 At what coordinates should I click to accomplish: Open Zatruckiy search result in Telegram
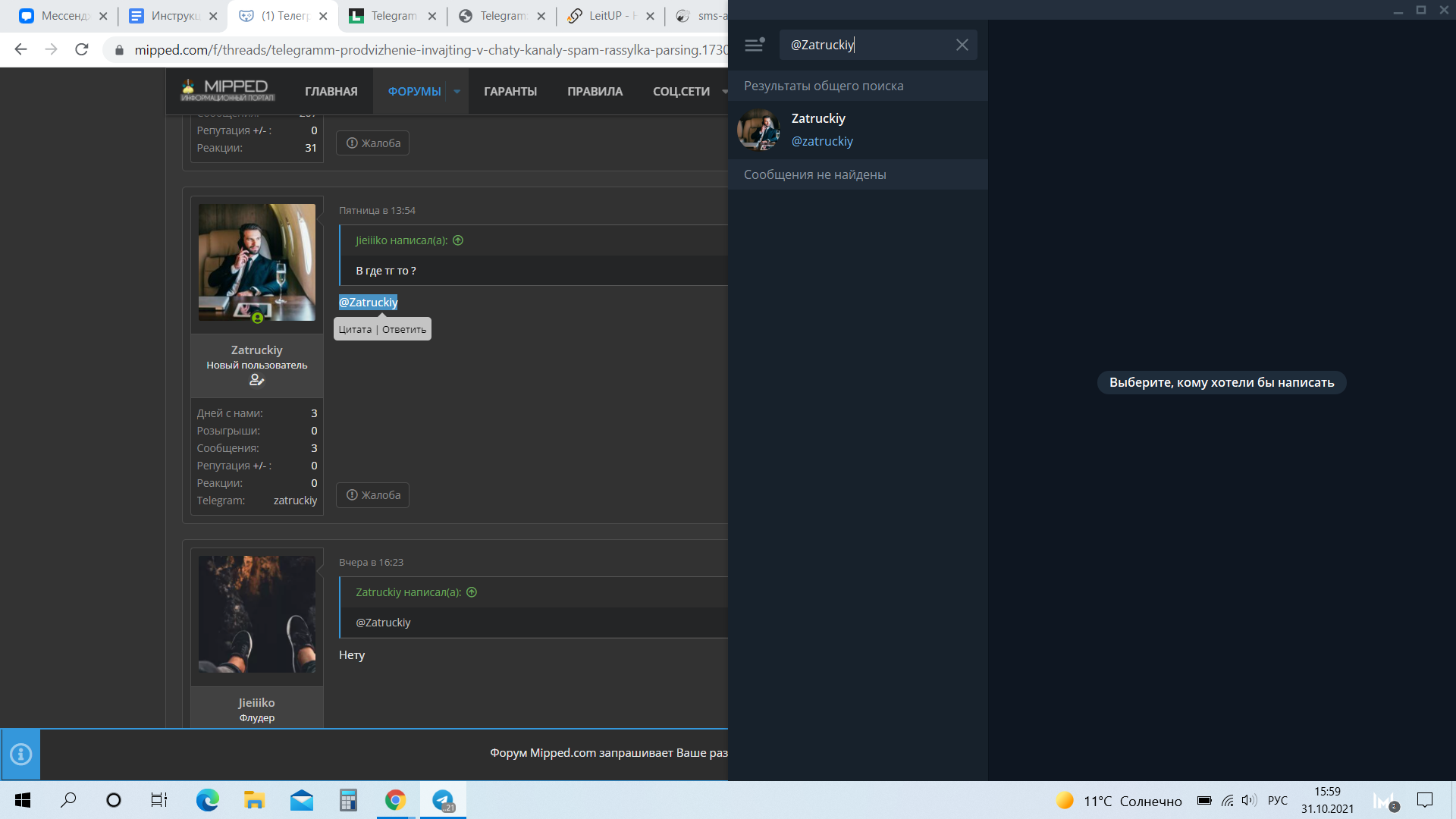click(x=858, y=130)
